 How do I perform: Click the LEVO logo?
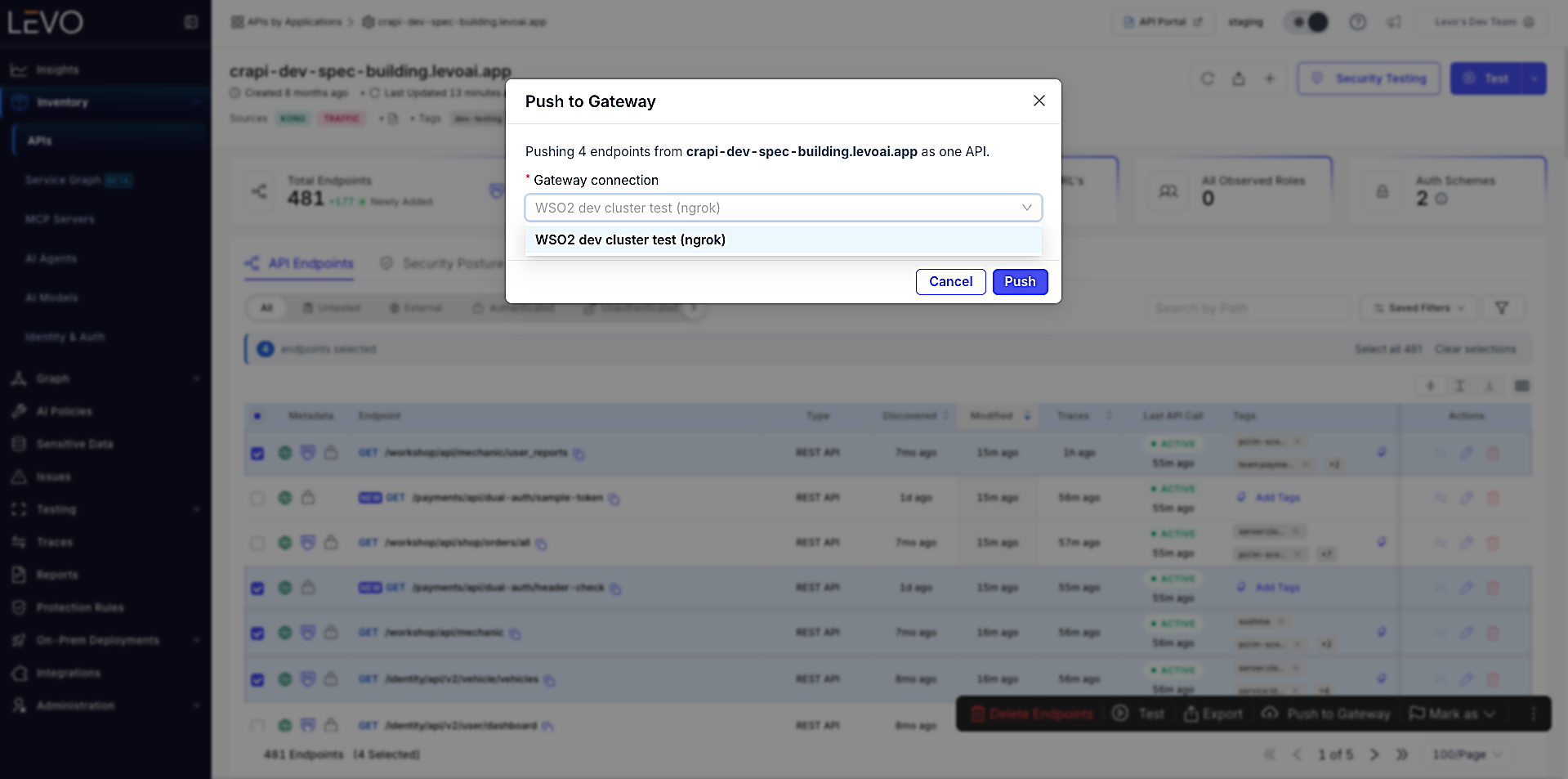(45, 22)
